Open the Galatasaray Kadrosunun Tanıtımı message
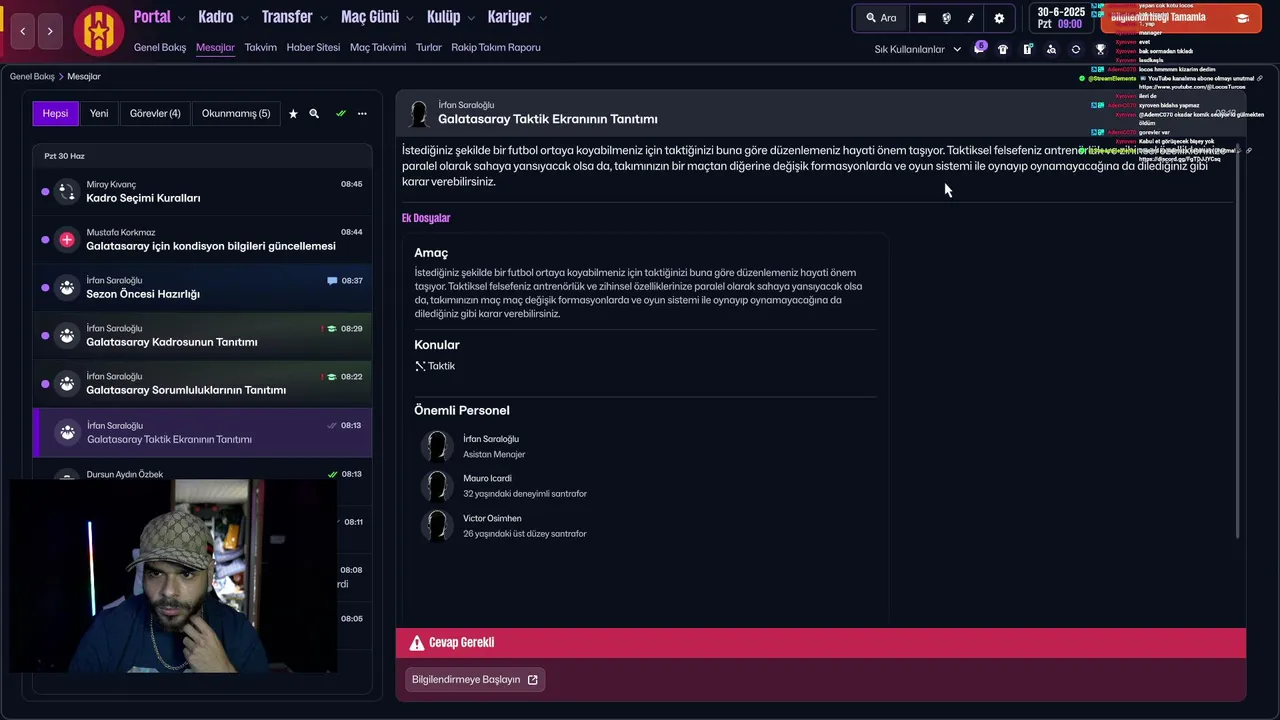The width and height of the screenshot is (1280, 720). [x=202, y=335]
